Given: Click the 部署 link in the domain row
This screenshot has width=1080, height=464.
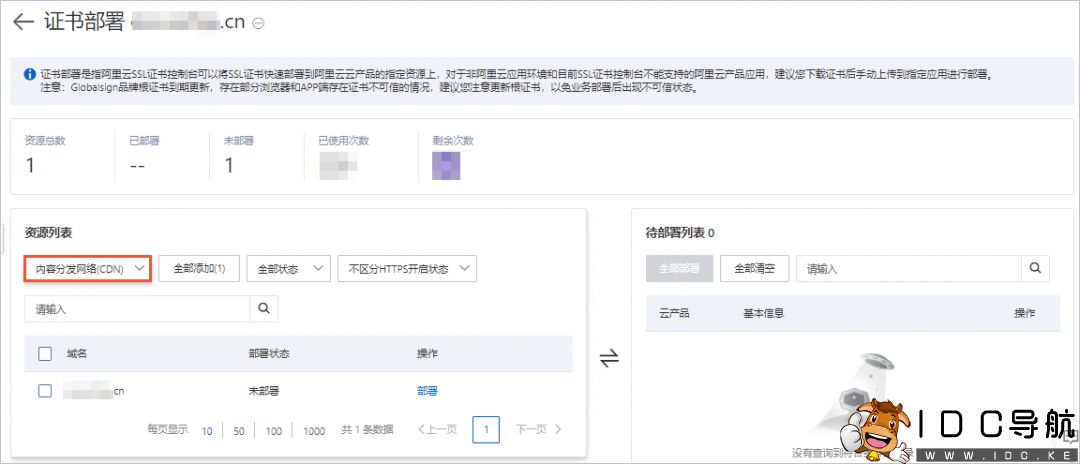Looking at the screenshot, I should pos(427,391).
